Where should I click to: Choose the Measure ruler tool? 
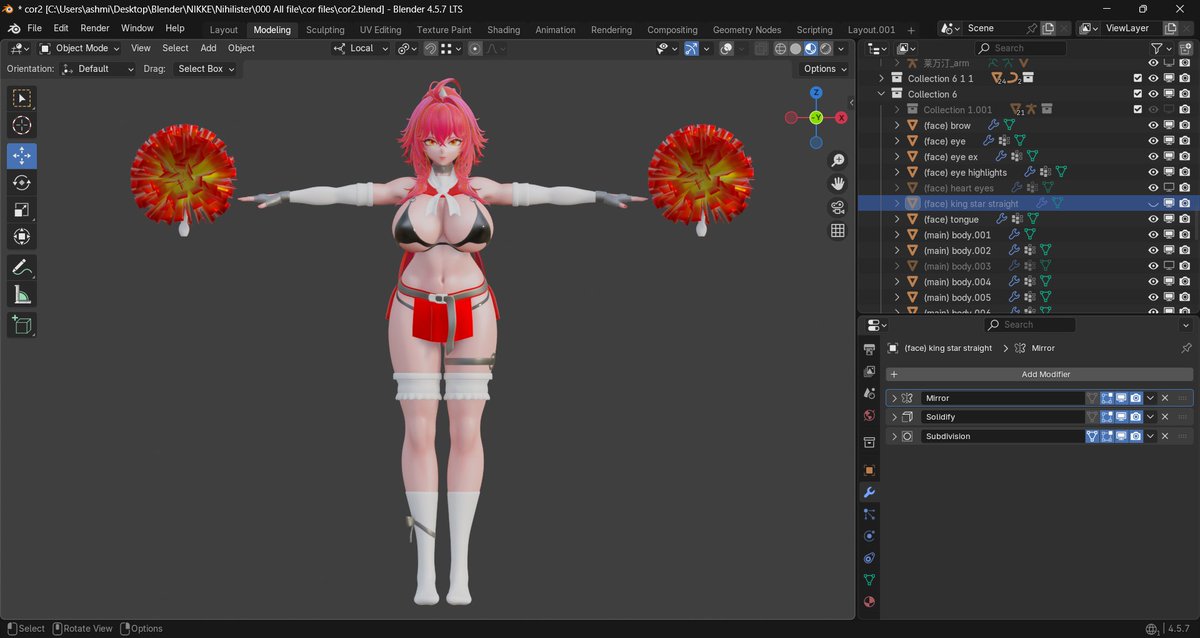tap(22, 294)
